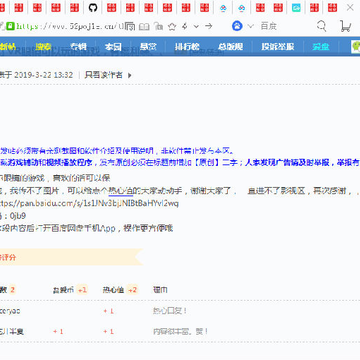
Task: Switch to the teal-icon browser tab
Action: (296, 8)
